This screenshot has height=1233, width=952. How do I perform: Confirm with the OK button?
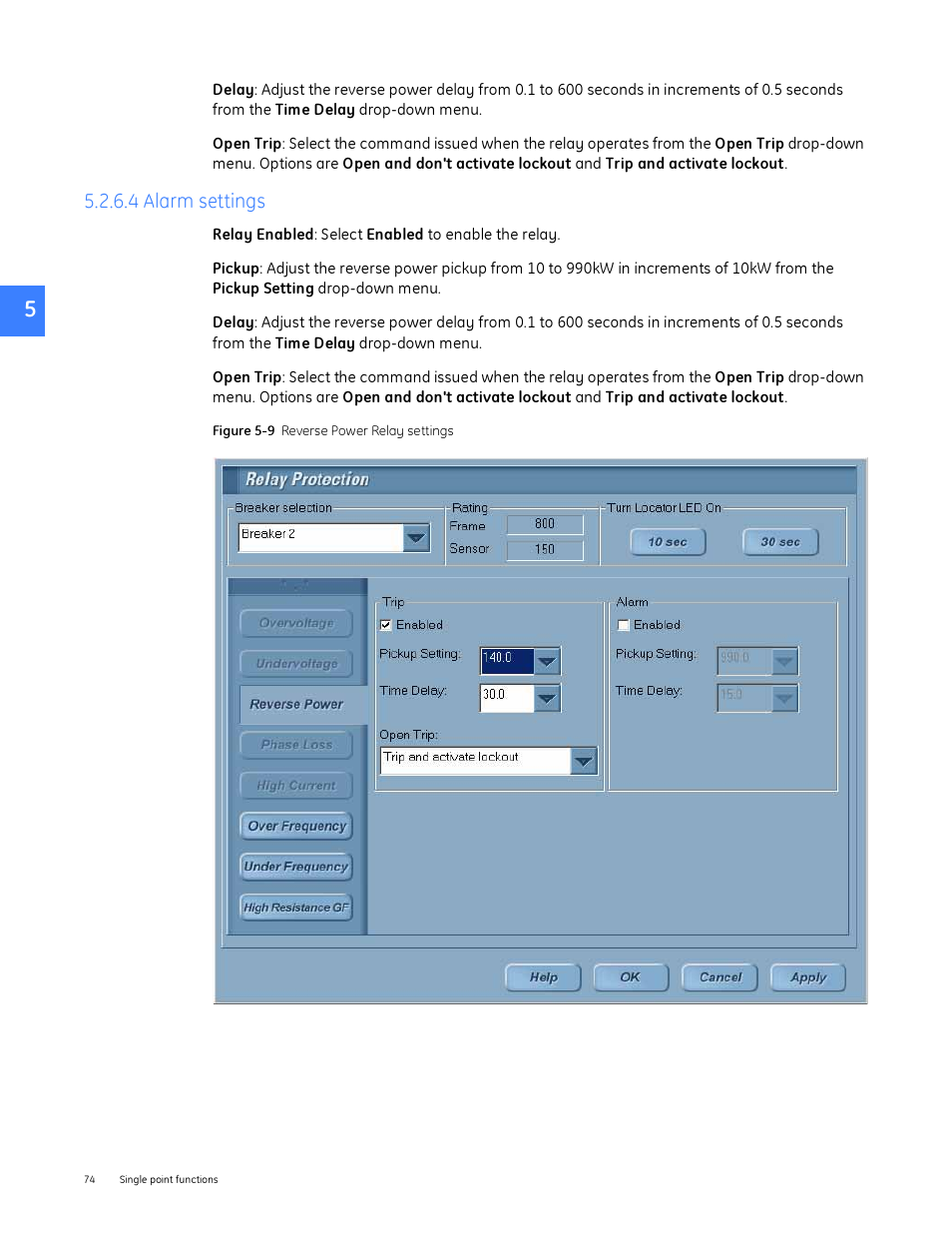click(x=631, y=977)
